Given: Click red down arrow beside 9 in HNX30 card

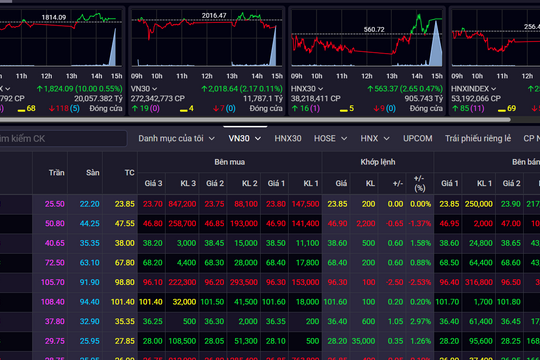Looking at the screenshot, I should click(x=376, y=109).
